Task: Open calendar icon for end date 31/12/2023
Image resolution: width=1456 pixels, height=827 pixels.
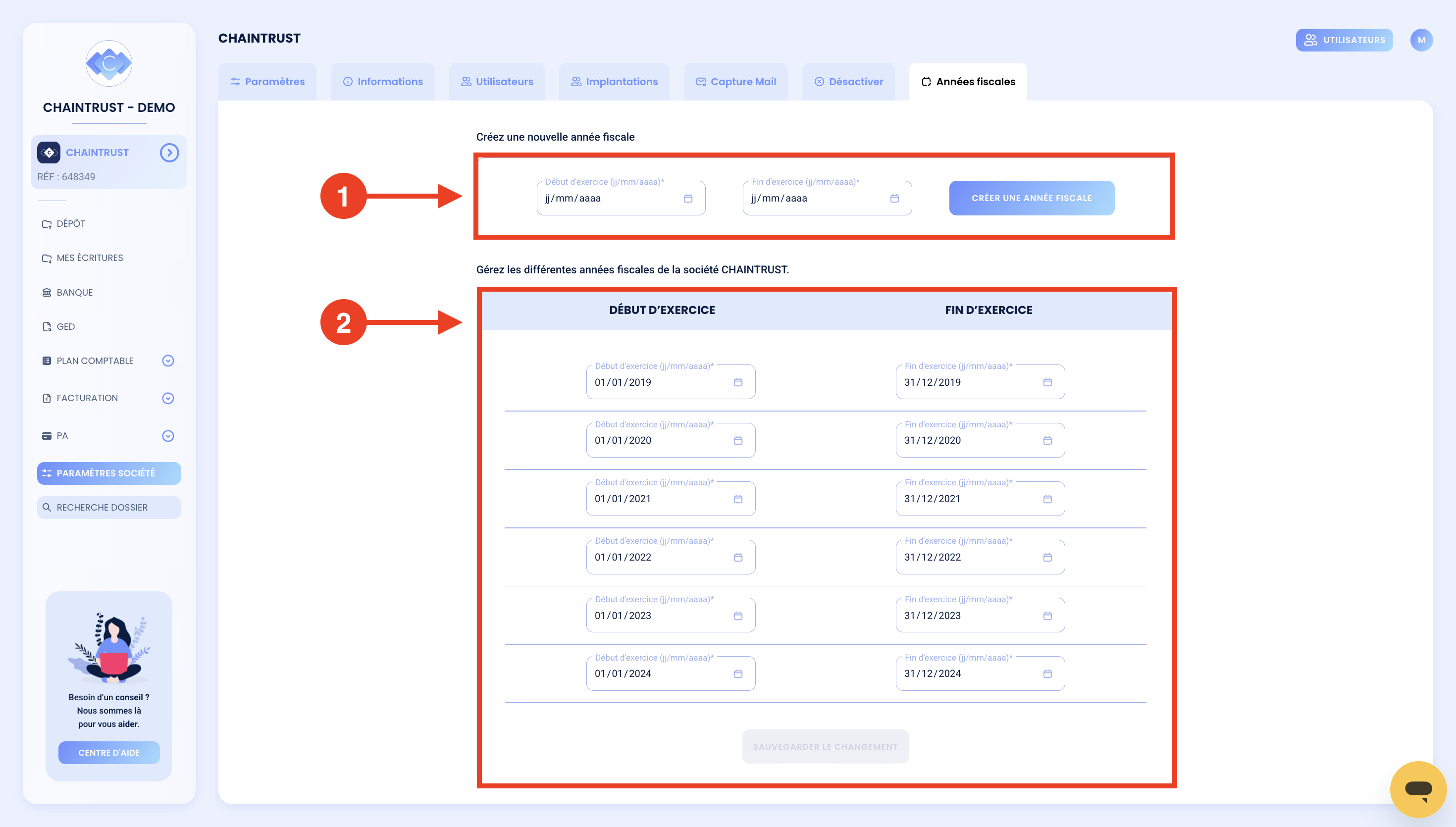Action: coord(1047,616)
